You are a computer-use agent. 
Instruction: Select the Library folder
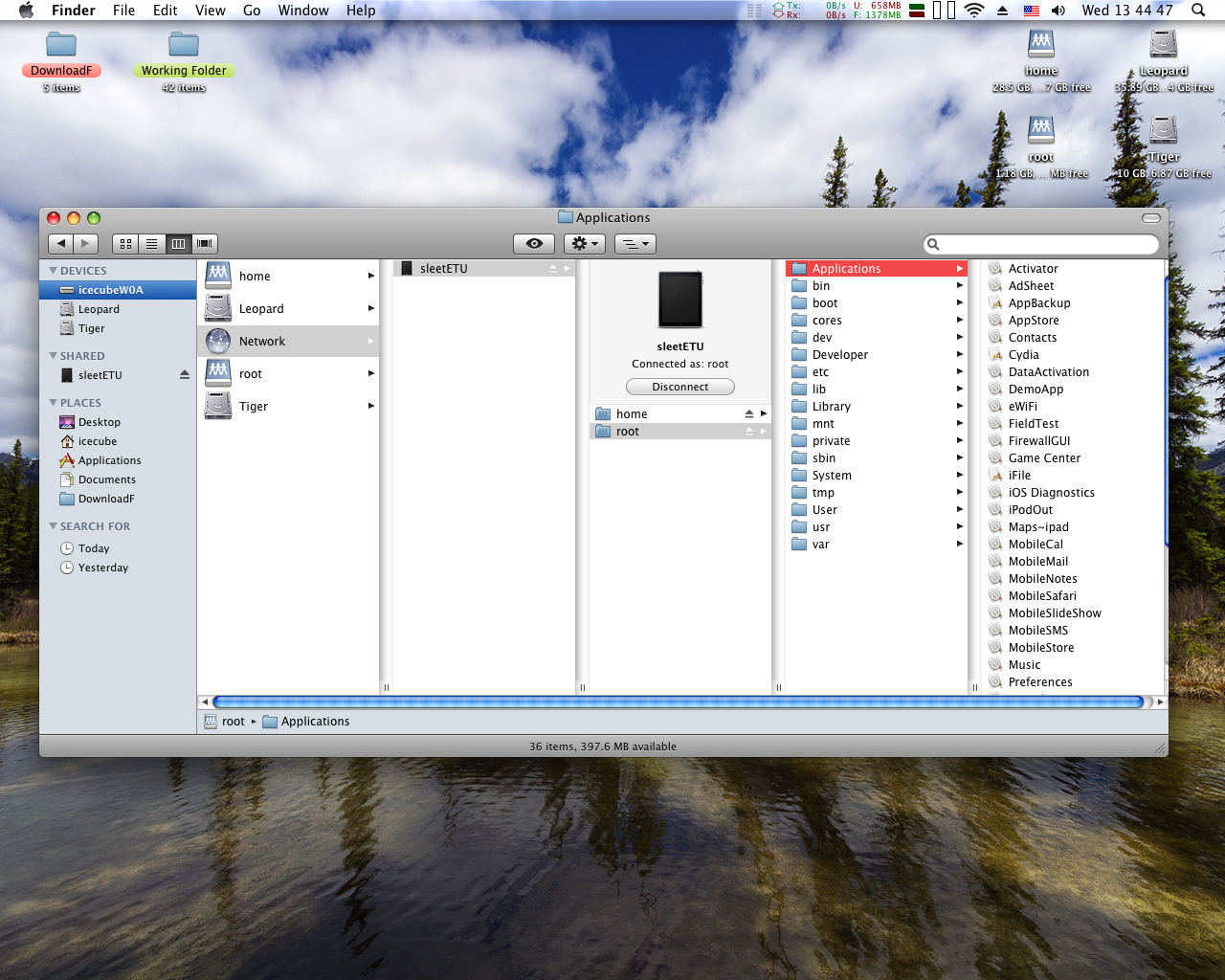point(877,407)
